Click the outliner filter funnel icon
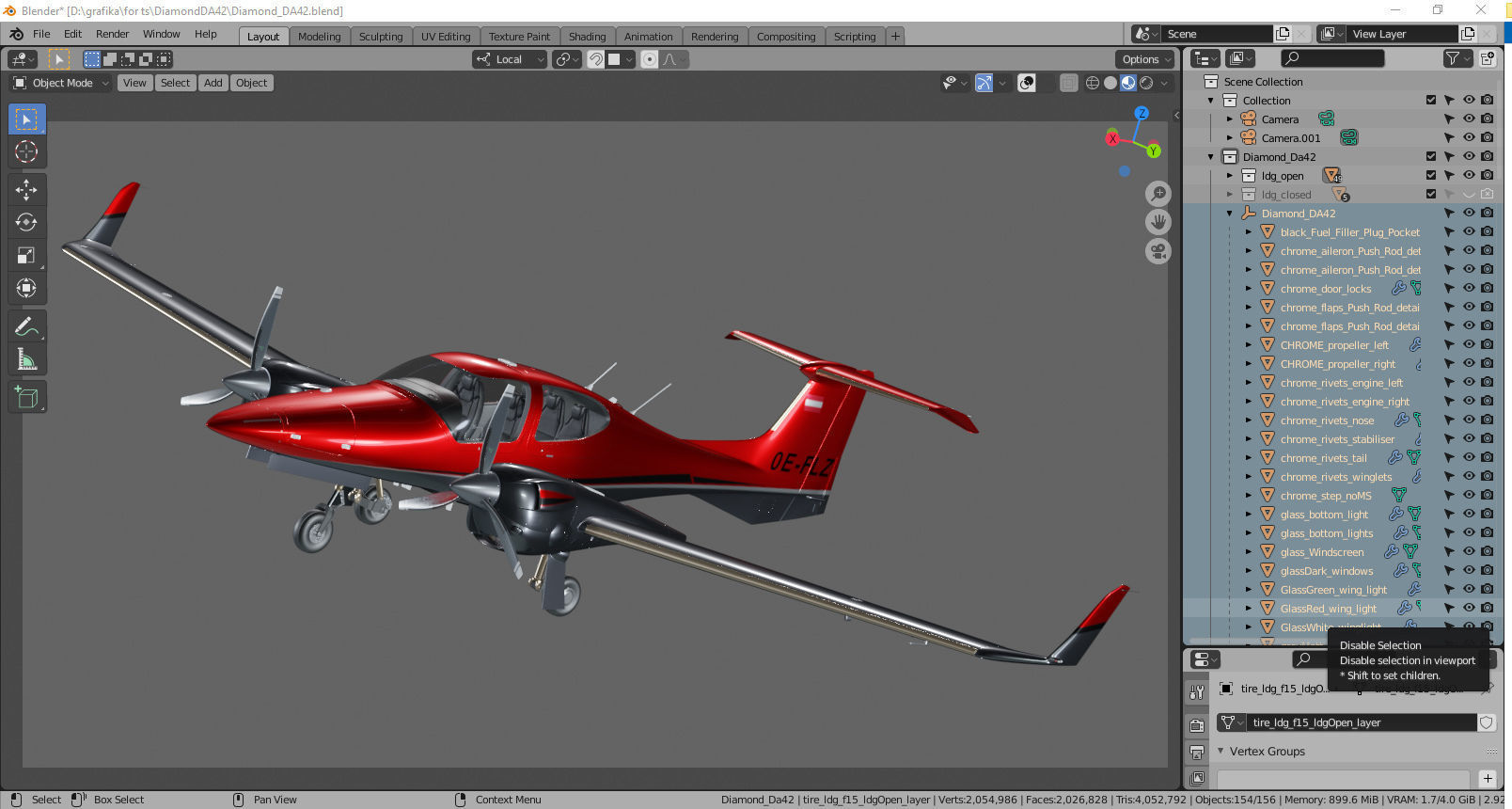The image size is (1512, 809). coord(1453,58)
